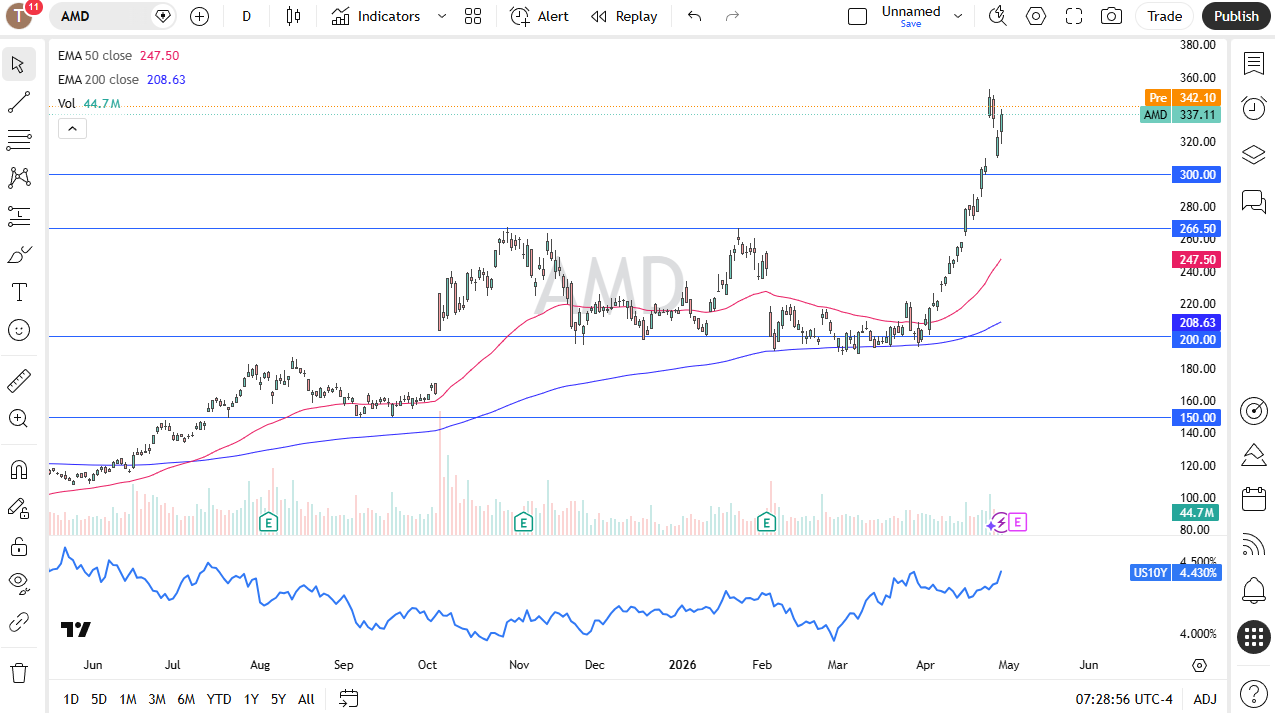Image resolution: width=1275 pixels, height=713 pixels.
Task: Change the D chart interval
Action: (x=246, y=16)
